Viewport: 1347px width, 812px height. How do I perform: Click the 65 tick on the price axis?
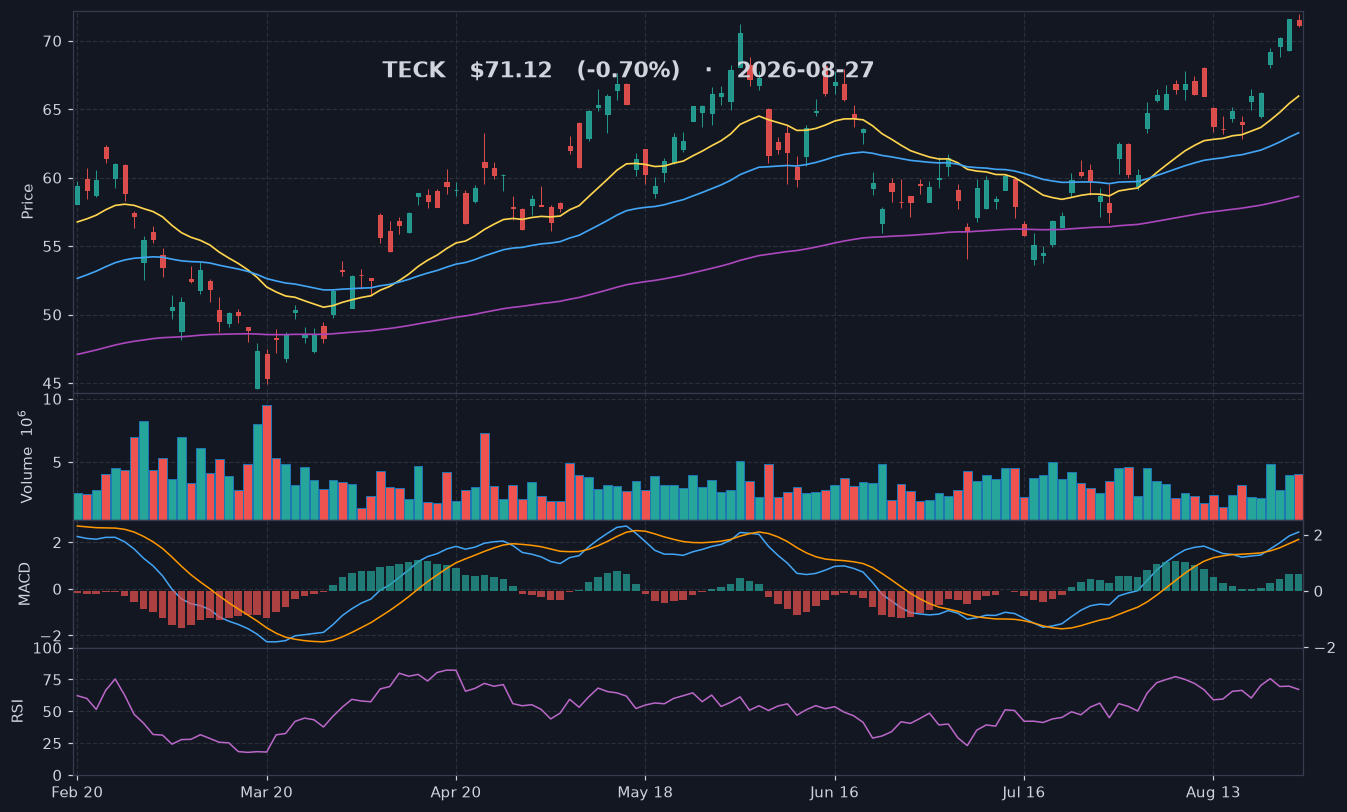pos(52,110)
